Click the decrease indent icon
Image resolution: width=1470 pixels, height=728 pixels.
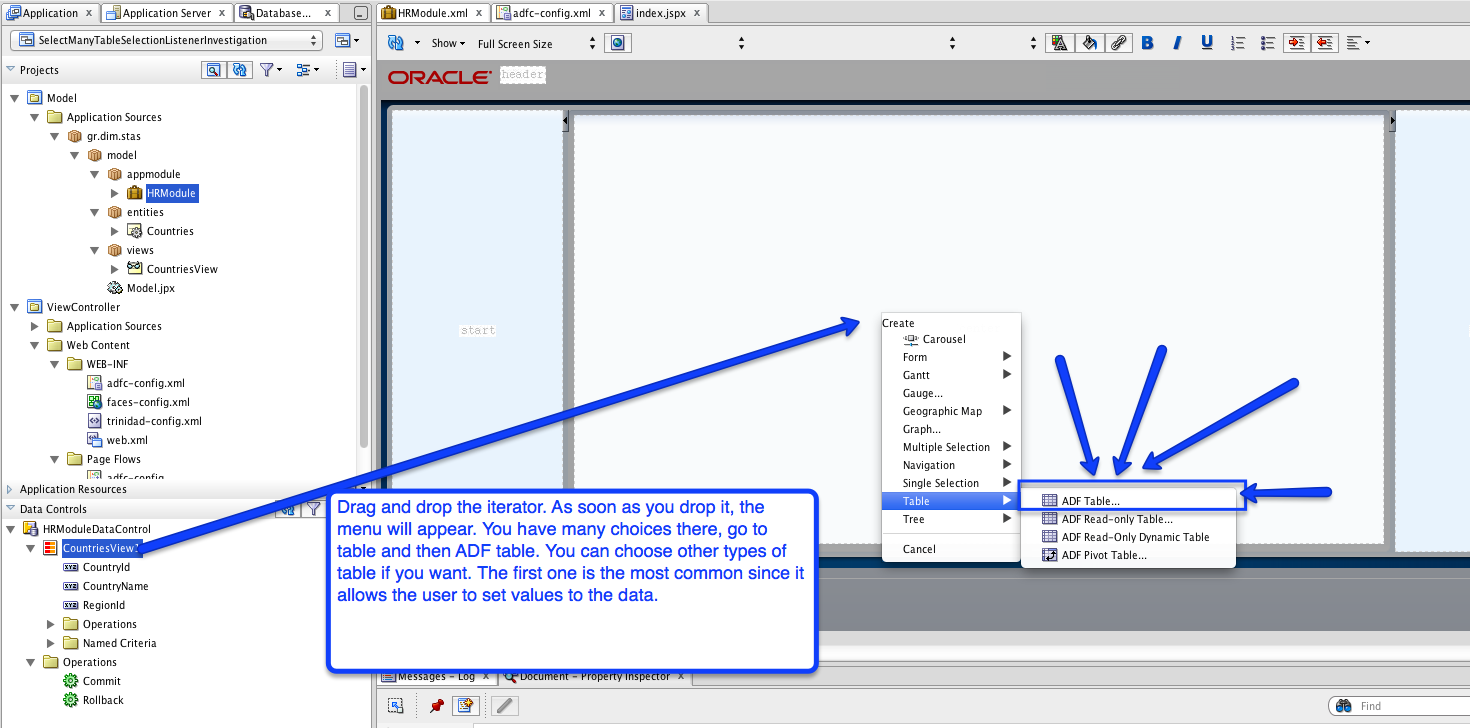click(x=1326, y=43)
